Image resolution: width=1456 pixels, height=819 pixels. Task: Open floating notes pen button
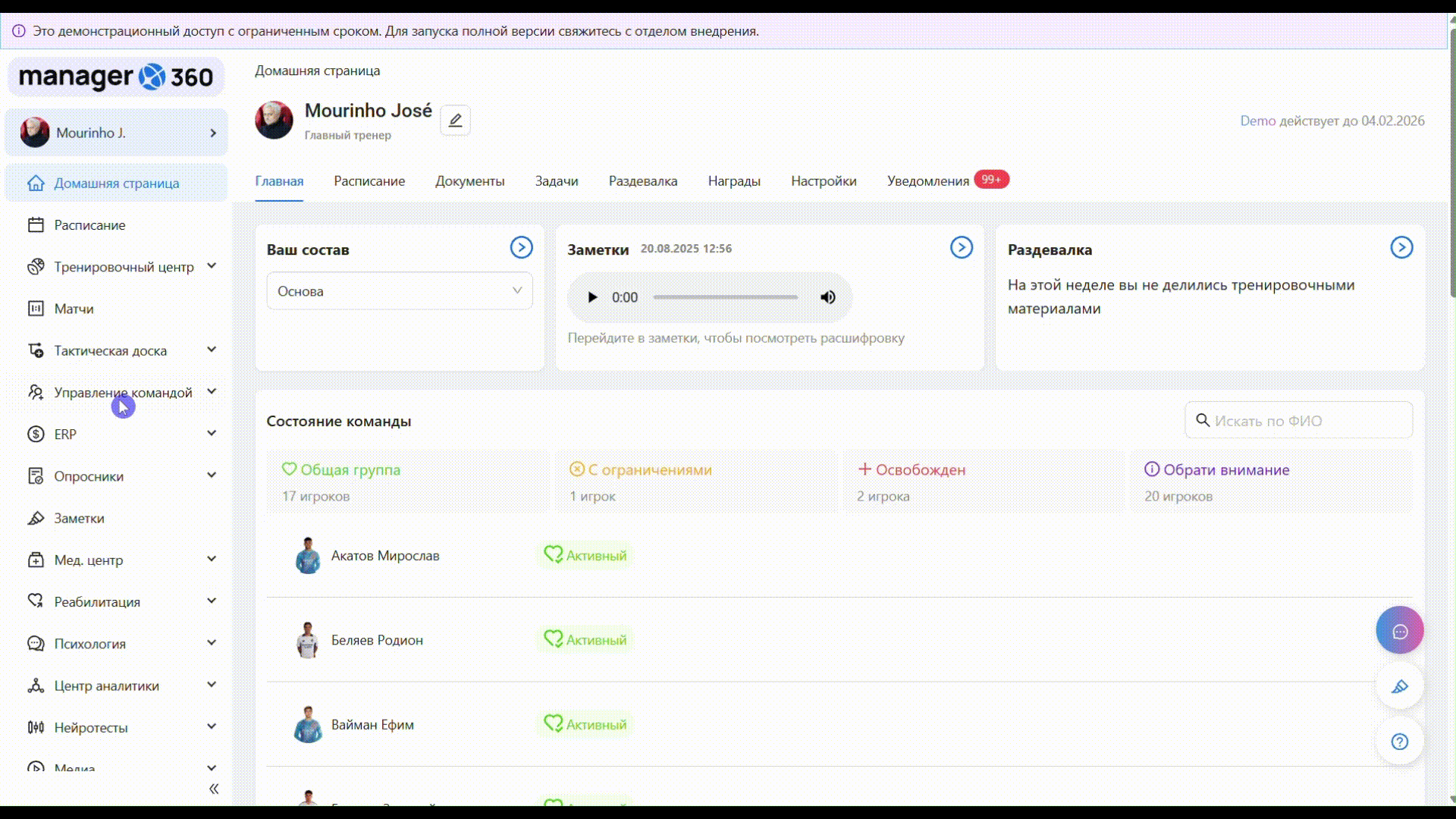pos(1399,686)
